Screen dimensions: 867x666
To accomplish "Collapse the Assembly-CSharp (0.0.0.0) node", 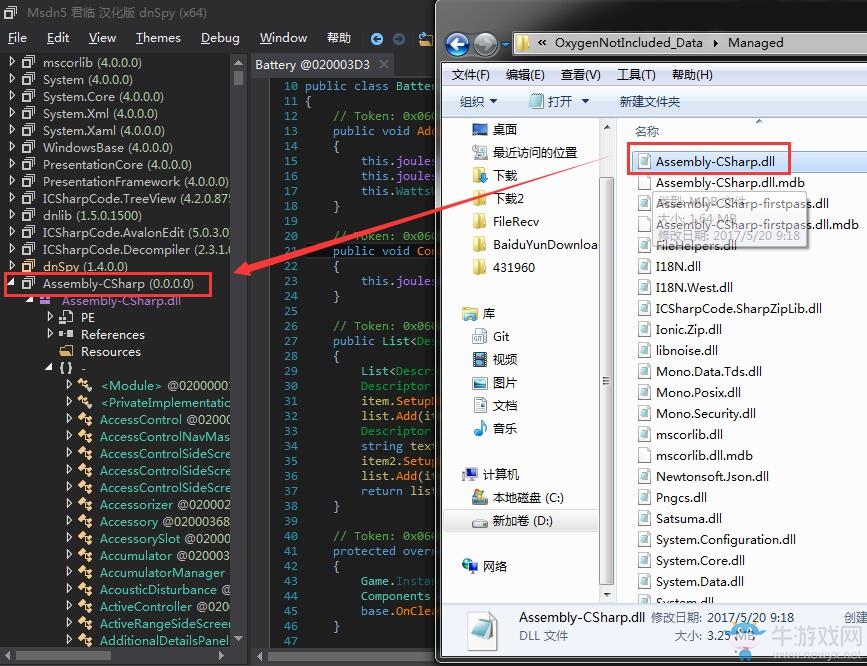I will click(x=11, y=283).
